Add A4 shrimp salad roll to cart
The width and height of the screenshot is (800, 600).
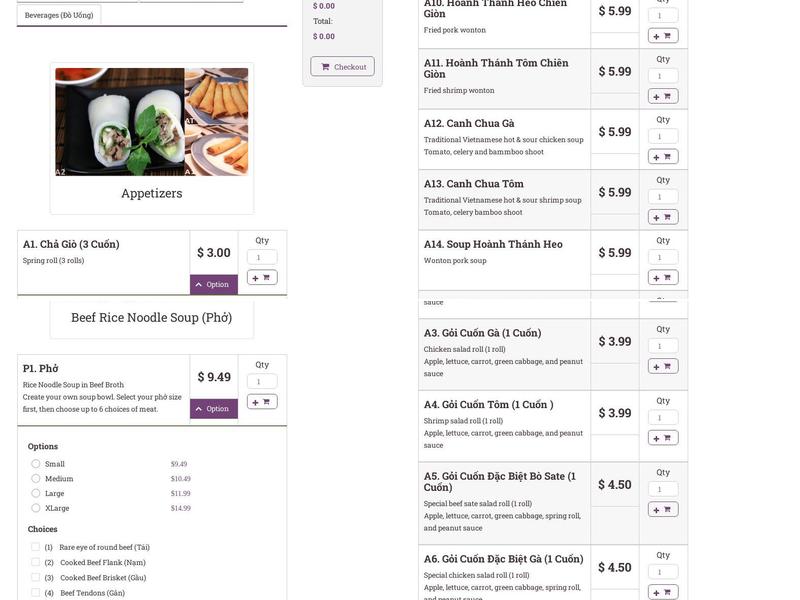point(662,436)
